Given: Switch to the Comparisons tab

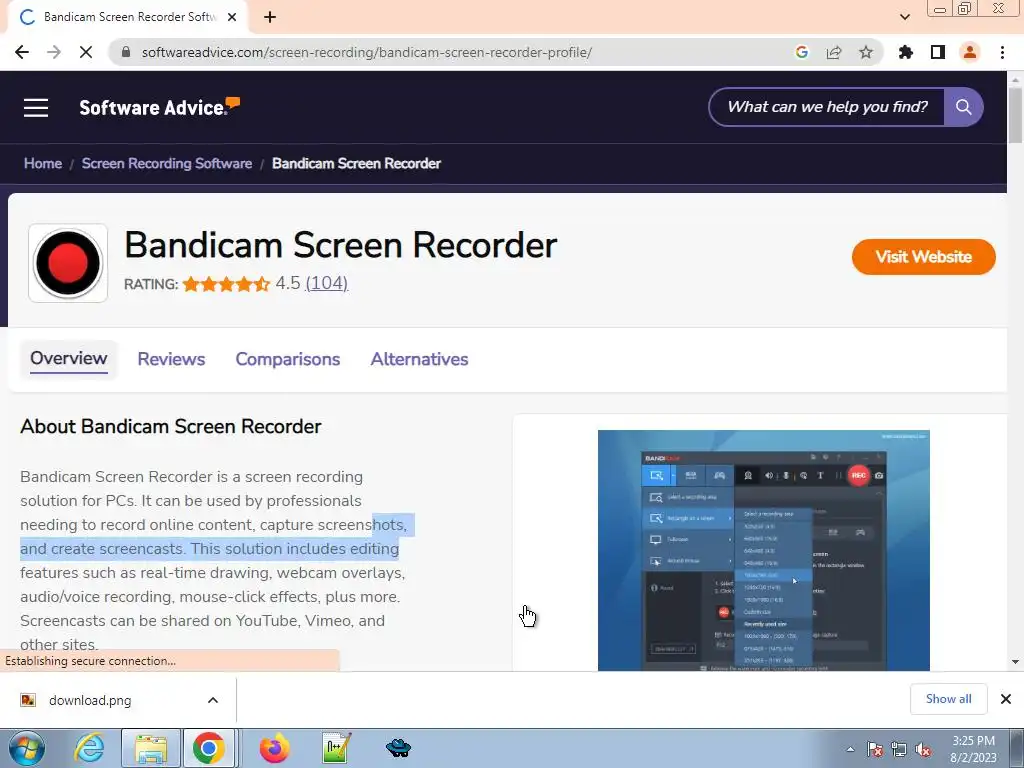Looking at the screenshot, I should 287,359.
